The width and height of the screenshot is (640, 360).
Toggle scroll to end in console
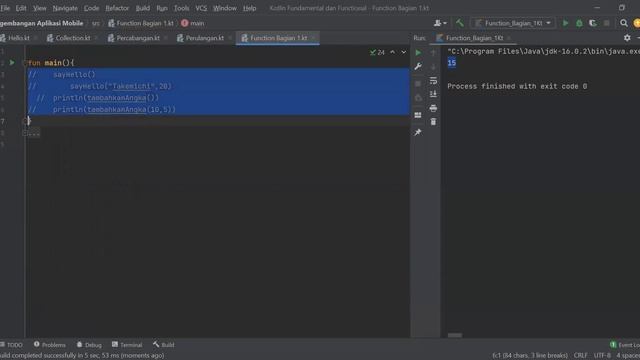point(433,94)
